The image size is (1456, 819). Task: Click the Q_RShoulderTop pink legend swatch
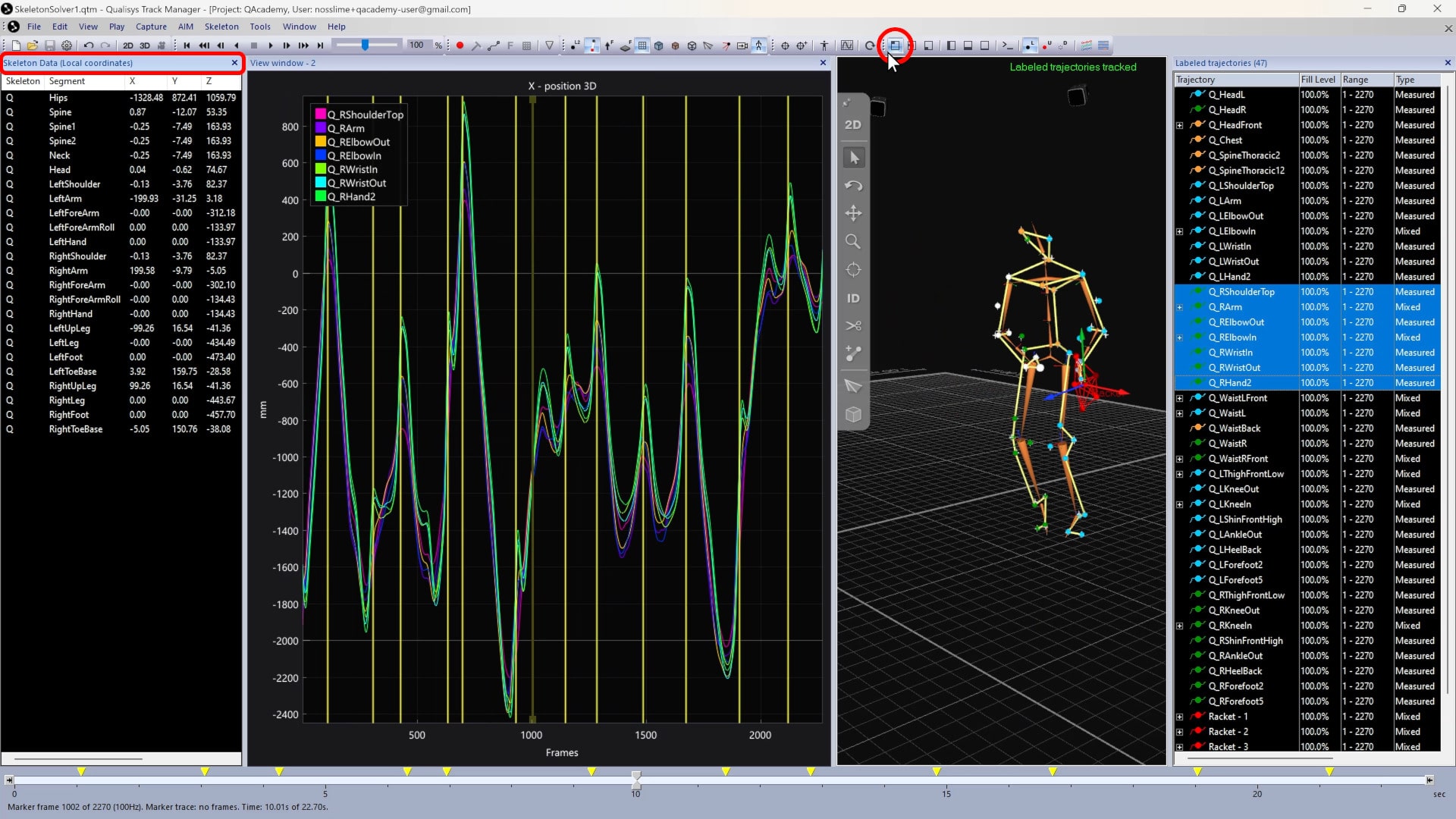click(320, 115)
